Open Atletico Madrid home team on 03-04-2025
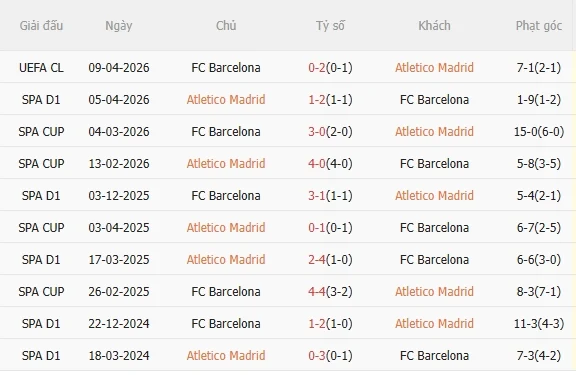Image resolution: width=576 pixels, height=375 pixels. [x=226, y=227]
